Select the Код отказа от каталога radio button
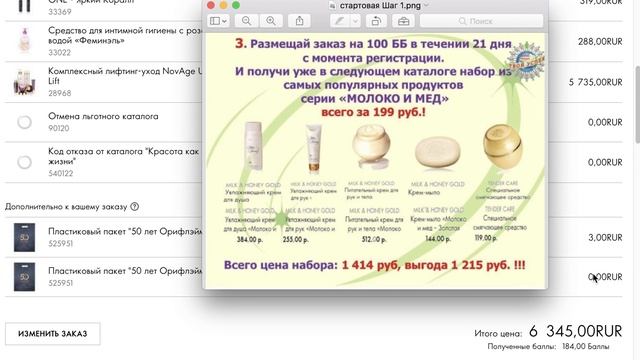Image resolution: width=640 pixels, height=360 pixels. pyautogui.click(x=24, y=162)
